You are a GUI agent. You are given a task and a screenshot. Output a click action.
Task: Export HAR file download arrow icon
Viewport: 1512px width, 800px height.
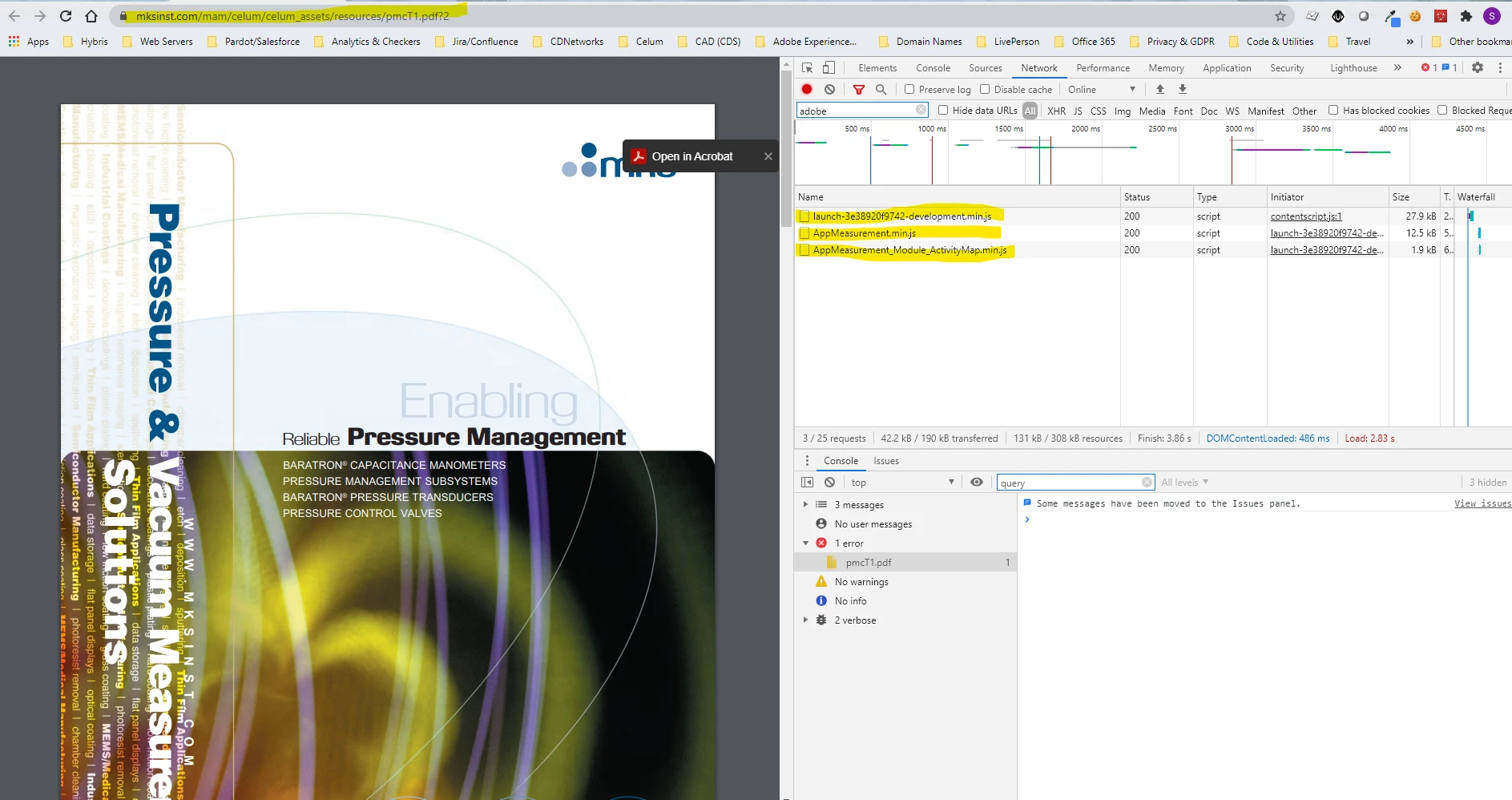click(1183, 89)
